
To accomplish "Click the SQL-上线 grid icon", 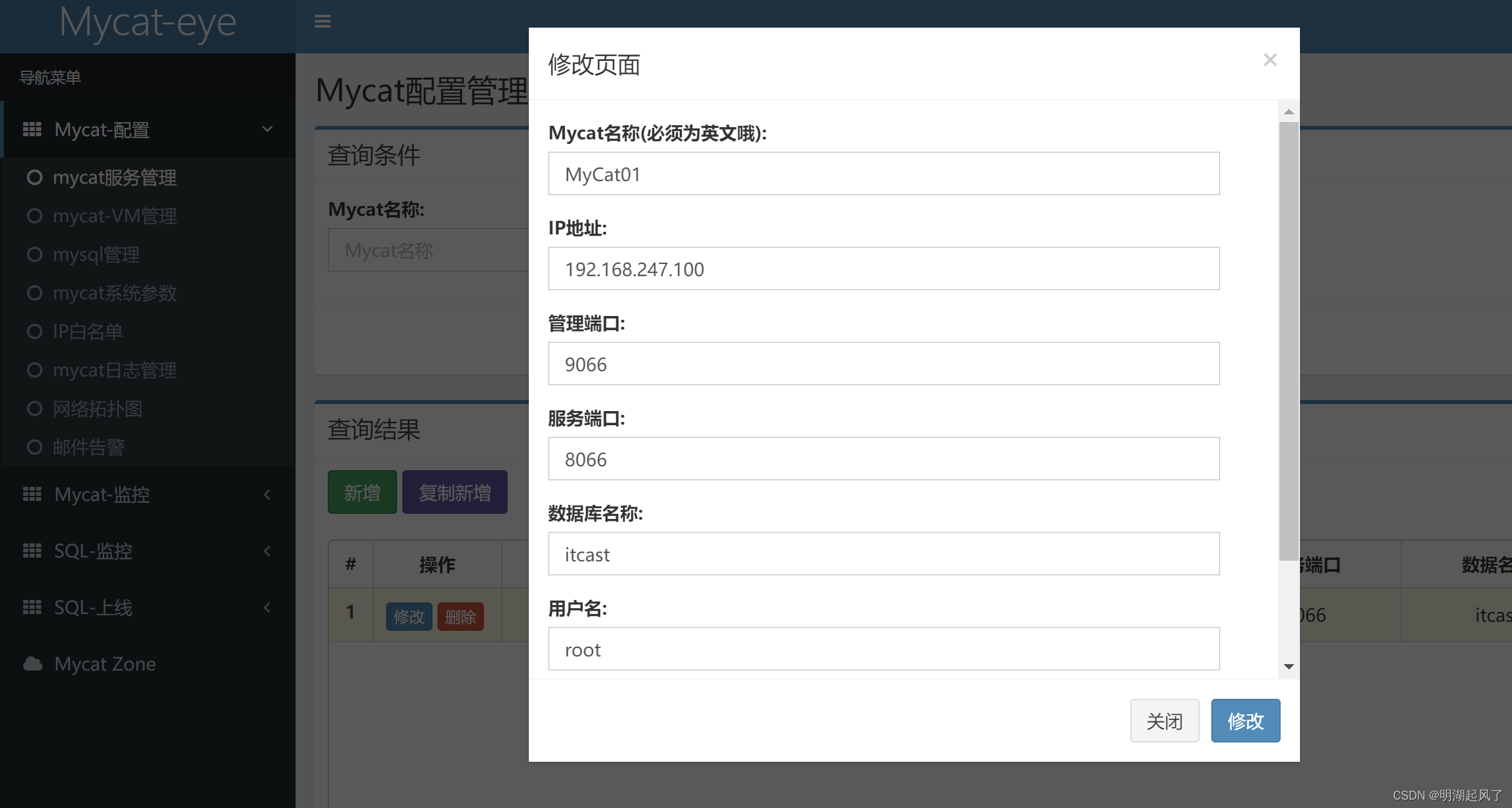I will click(32, 607).
